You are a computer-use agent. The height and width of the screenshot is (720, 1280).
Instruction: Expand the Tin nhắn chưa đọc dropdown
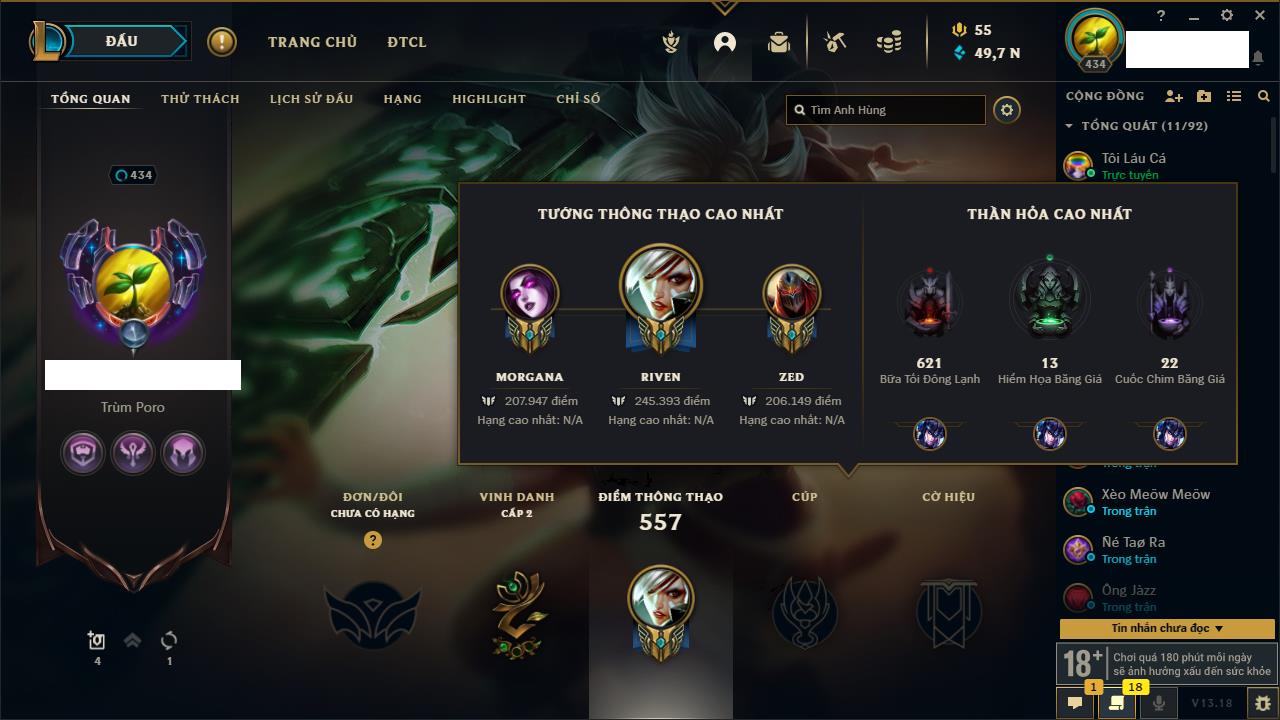[x=1167, y=628]
